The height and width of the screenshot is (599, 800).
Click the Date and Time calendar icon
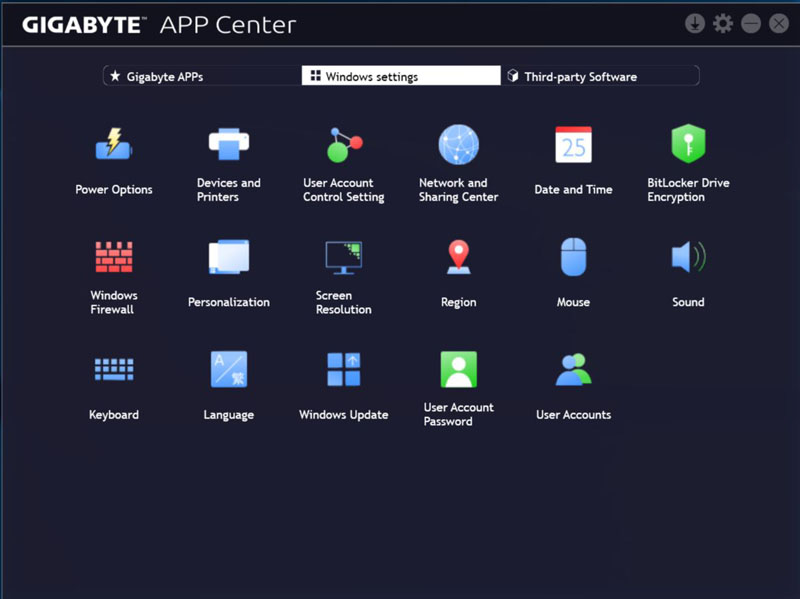[x=573, y=146]
